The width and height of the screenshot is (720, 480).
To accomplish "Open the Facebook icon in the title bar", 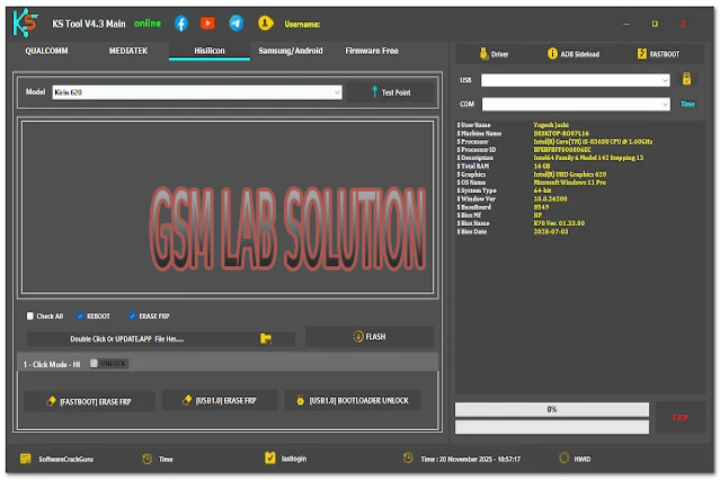I will [x=181, y=23].
